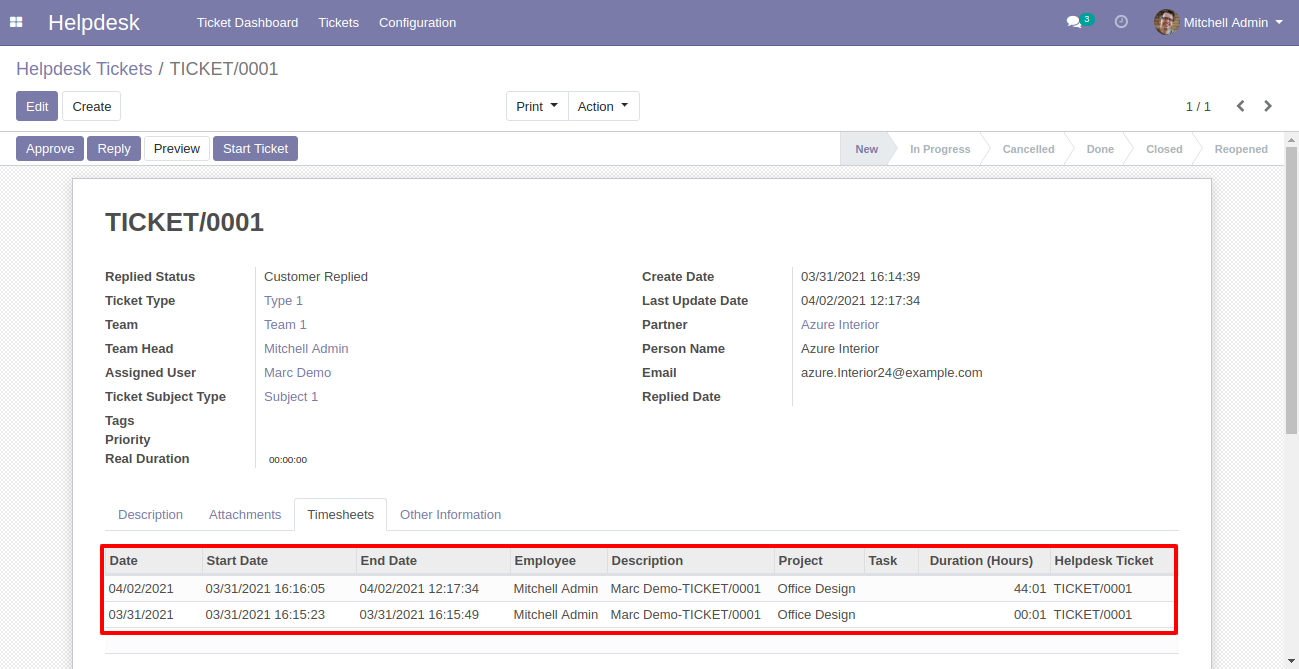Image resolution: width=1299 pixels, height=669 pixels.
Task: Sort by Start Date column header
Action: pos(279,561)
